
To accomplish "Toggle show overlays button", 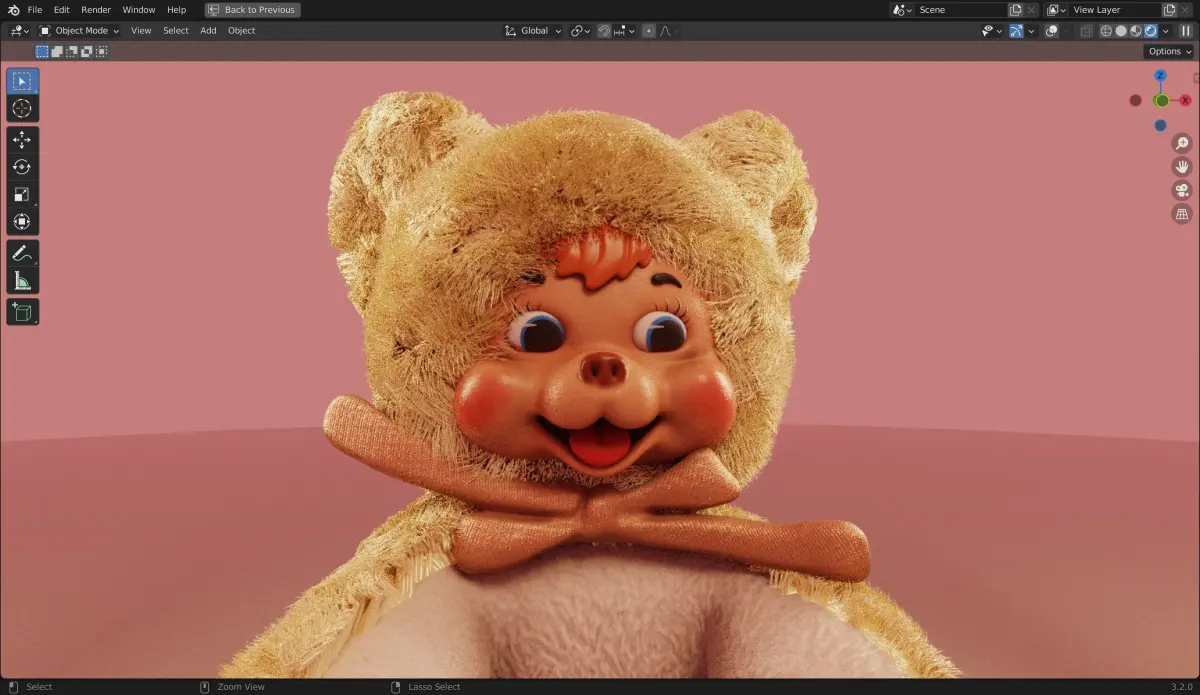I will point(1052,31).
